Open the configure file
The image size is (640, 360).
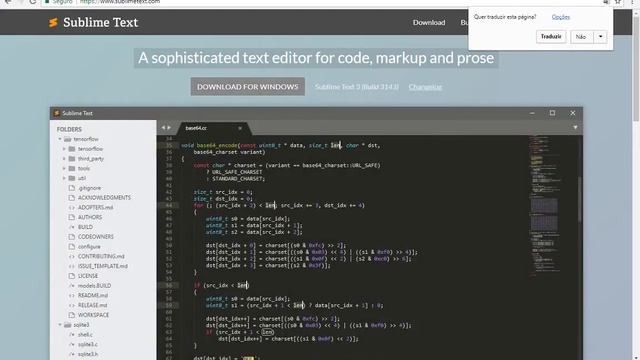[89, 247]
